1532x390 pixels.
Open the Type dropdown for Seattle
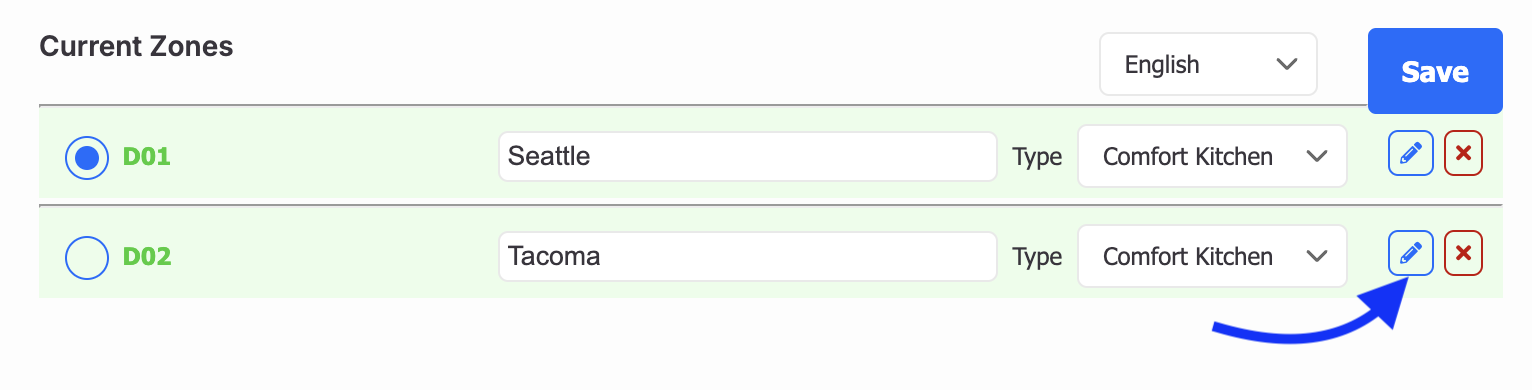1212,156
